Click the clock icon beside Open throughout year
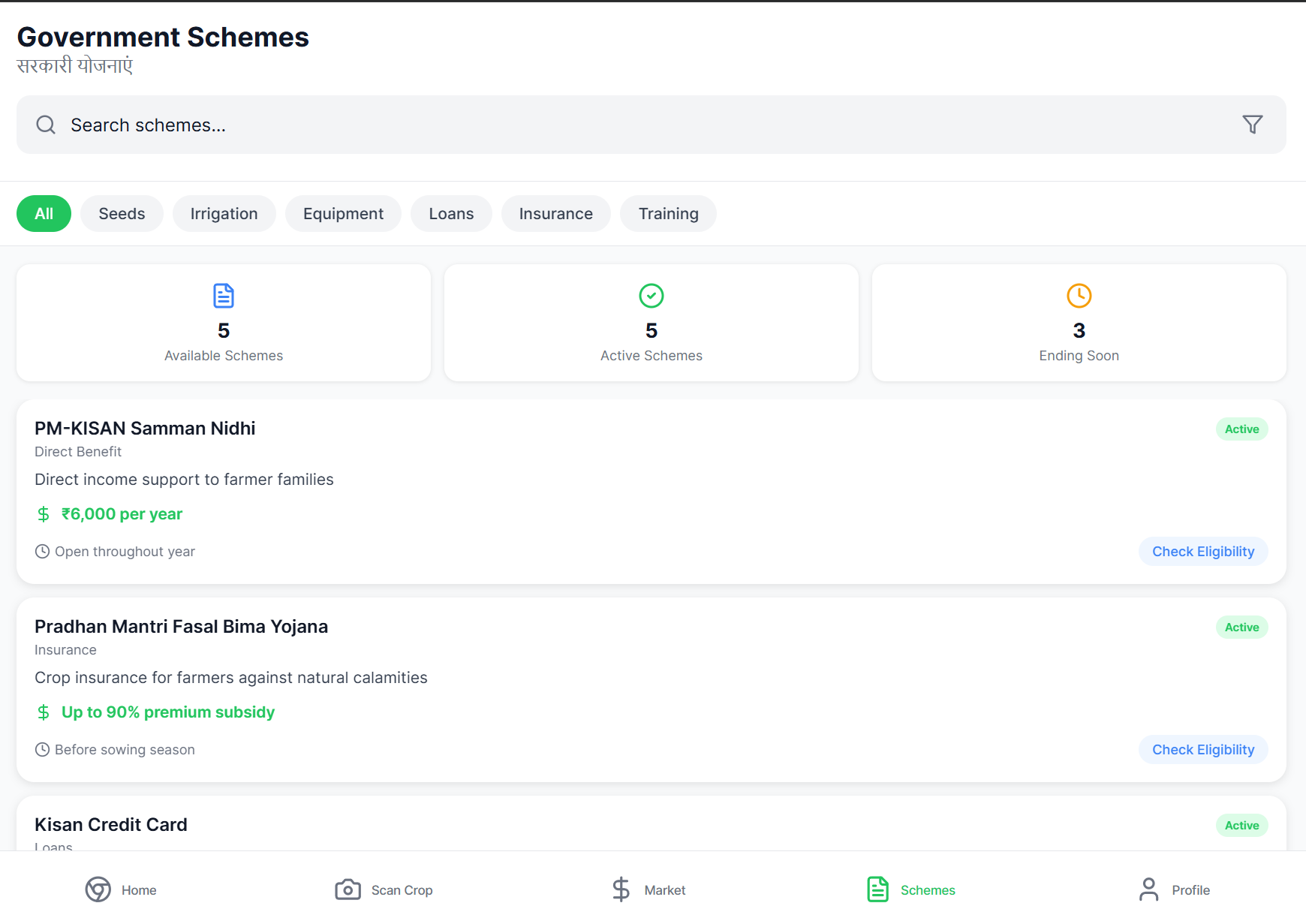Image resolution: width=1306 pixels, height=924 pixels. [x=43, y=552]
